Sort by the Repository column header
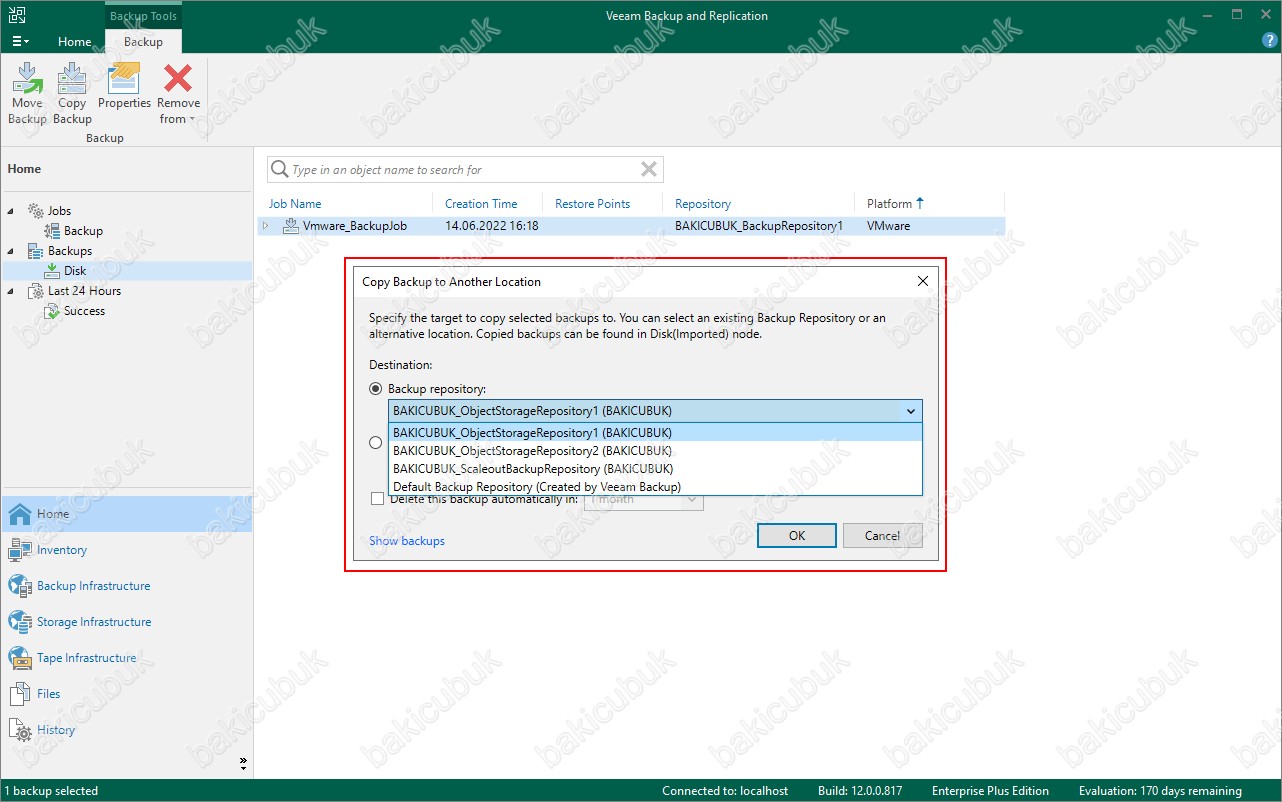 coord(702,204)
